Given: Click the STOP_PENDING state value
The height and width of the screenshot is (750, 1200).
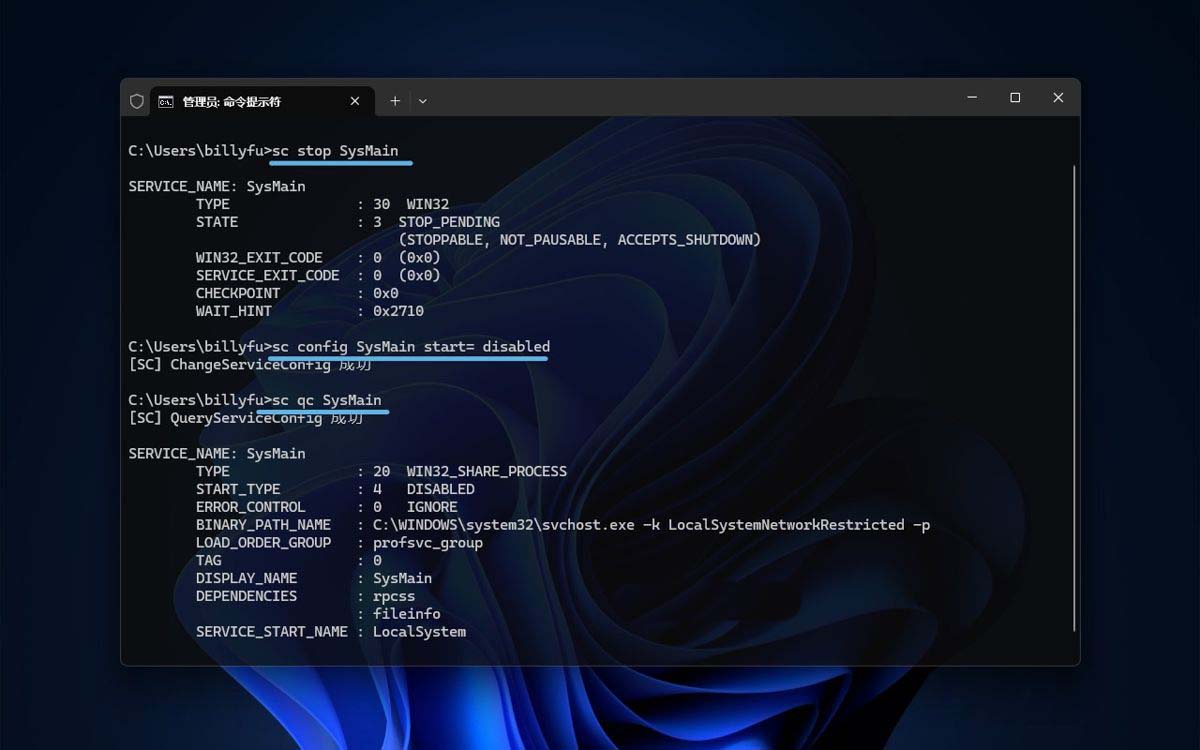Looking at the screenshot, I should [x=449, y=222].
